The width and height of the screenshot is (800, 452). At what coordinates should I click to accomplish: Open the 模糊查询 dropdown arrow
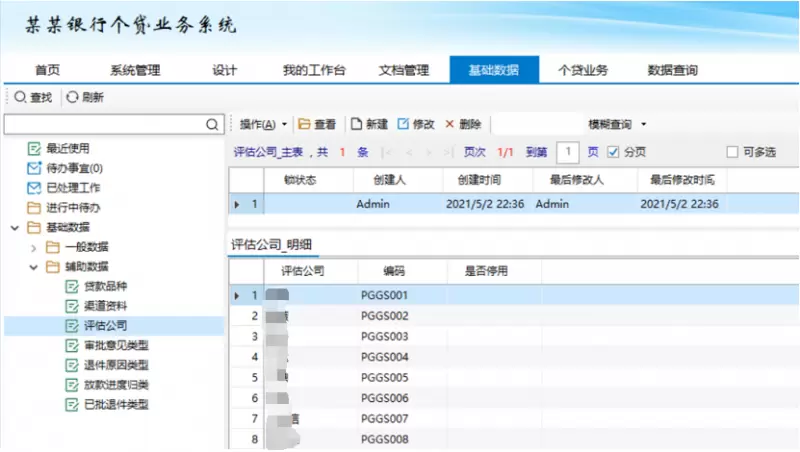click(644, 125)
